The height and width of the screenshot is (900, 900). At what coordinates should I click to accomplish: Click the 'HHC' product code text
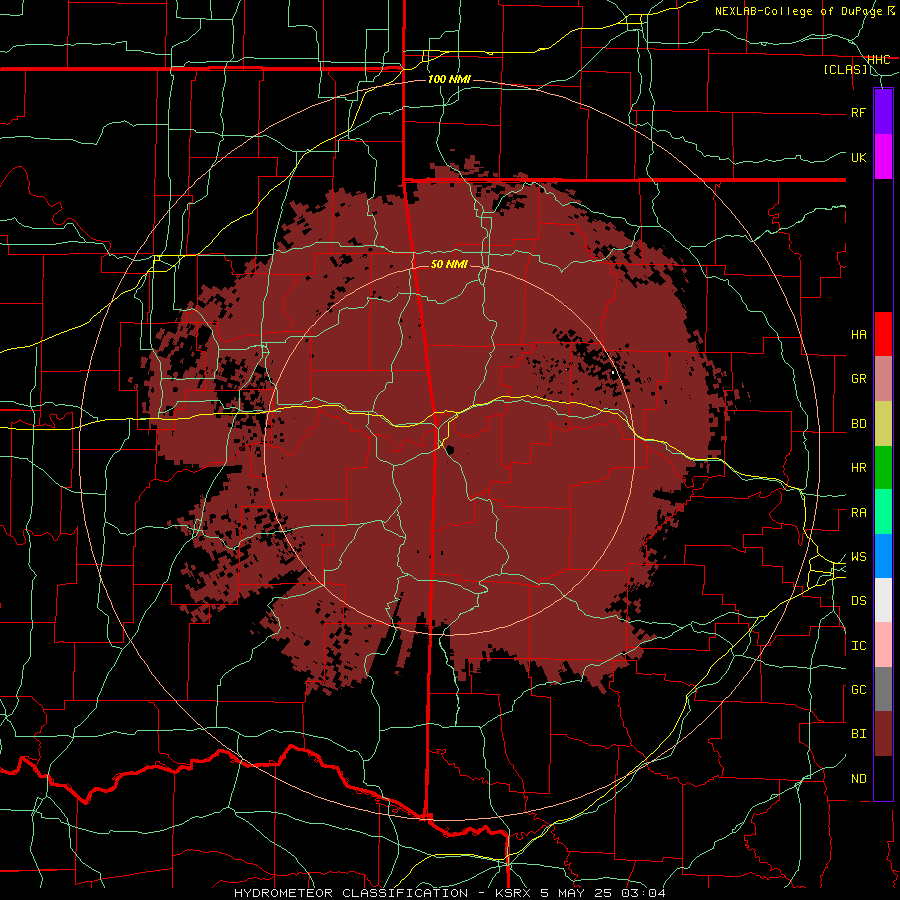pos(878,59)
